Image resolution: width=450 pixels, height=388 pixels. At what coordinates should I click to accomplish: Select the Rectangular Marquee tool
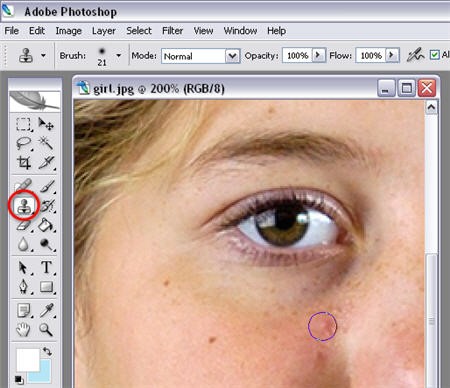coord(23,124)
